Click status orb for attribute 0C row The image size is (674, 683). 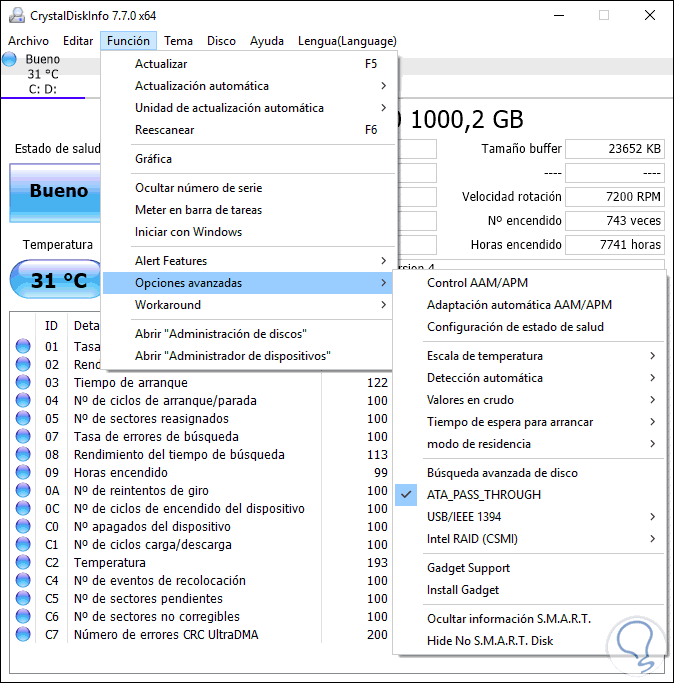(23, 508)
